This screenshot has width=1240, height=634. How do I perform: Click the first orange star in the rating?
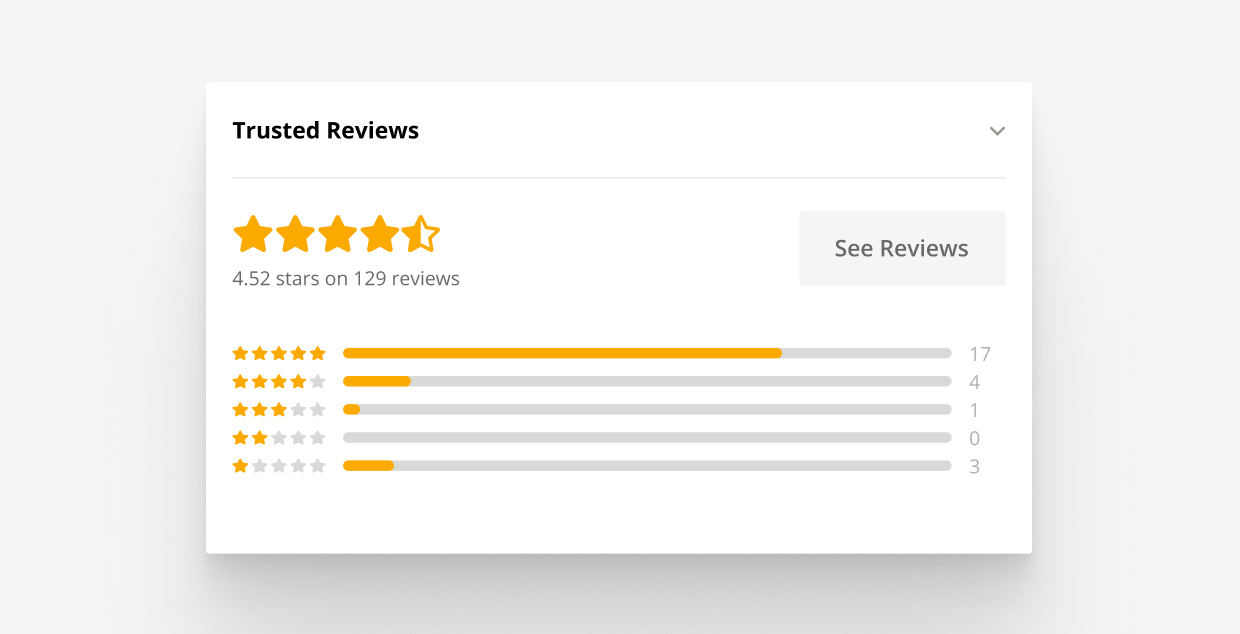click(x=253, y=233)
